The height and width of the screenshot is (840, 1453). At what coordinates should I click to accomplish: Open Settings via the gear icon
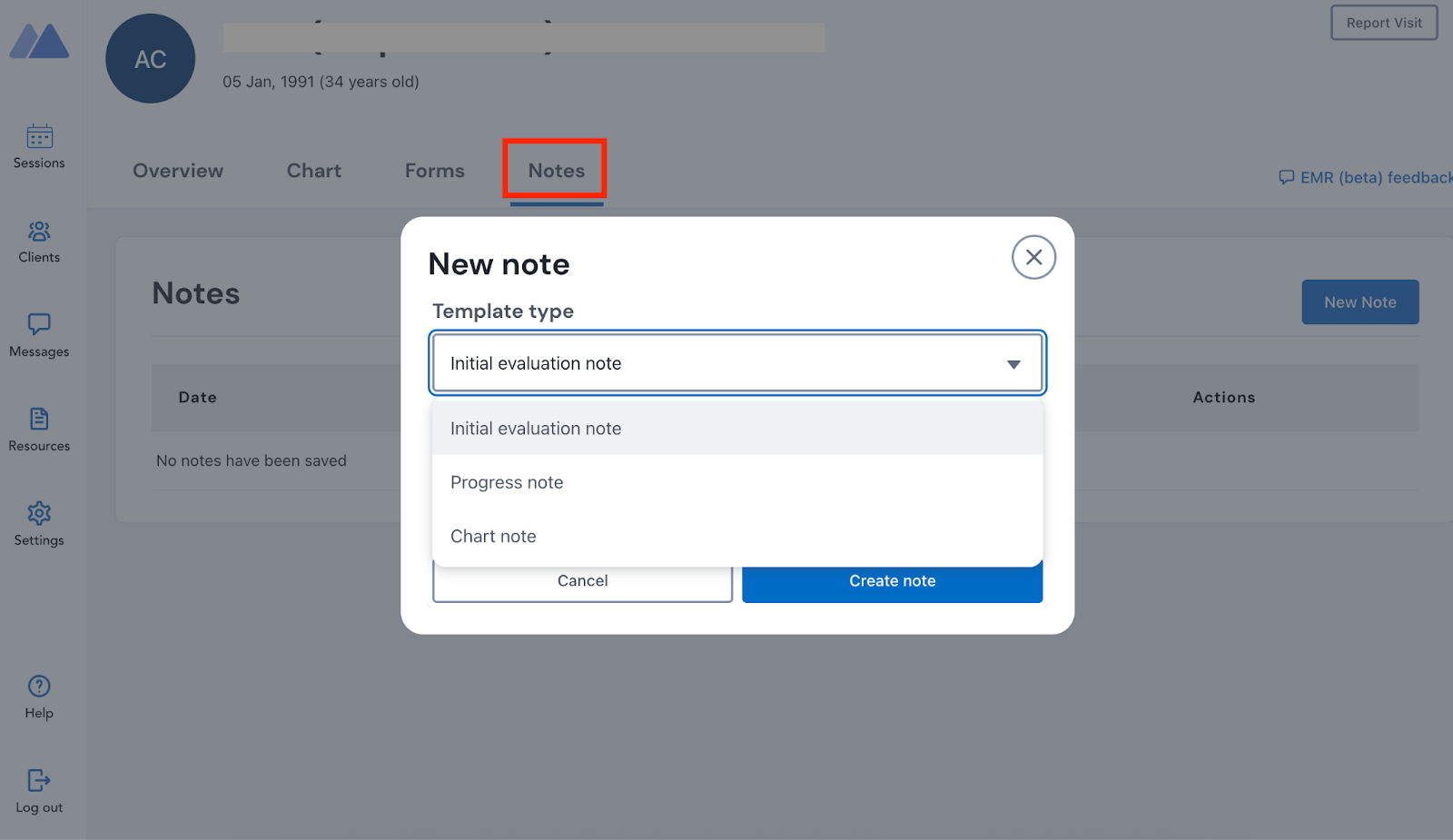[38, 513]
